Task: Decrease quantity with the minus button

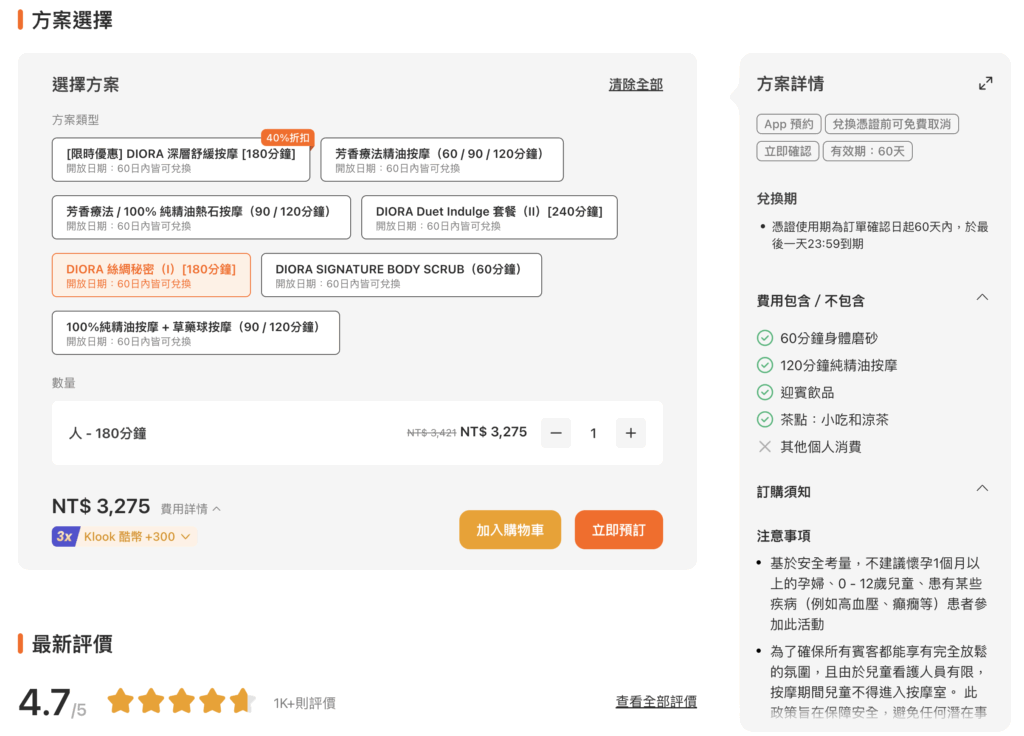Action: pyautogui.click(x=556, y=433)
